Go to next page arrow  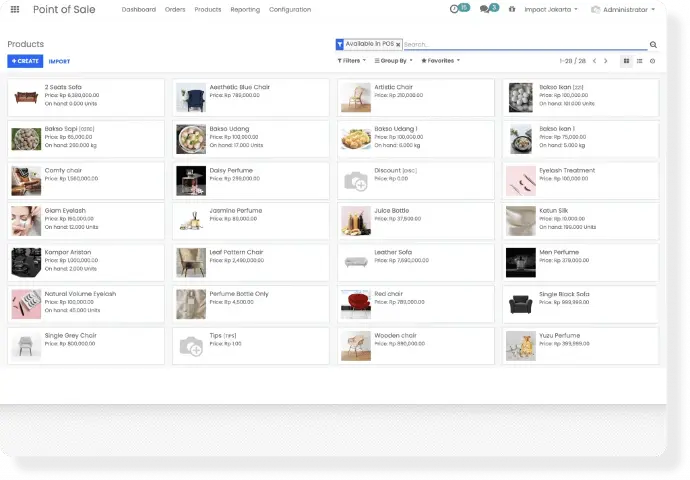606,61
